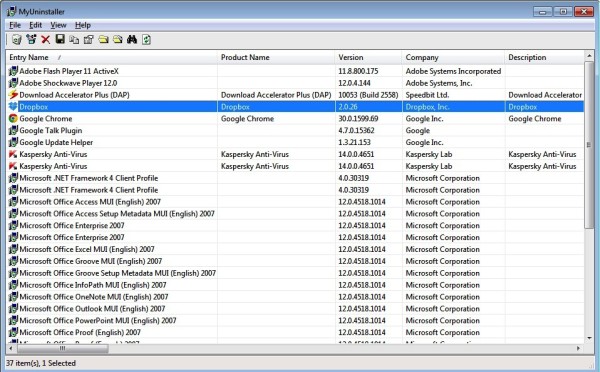Open the Edit menu
Viewport: 600px width, 372px height.
coord(36,25)
